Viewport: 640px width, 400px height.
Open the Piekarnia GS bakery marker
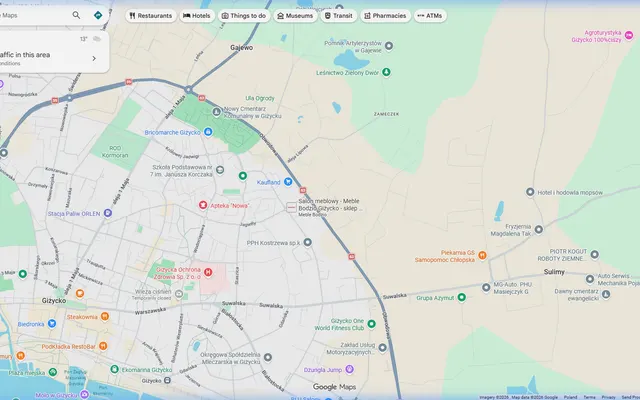pyautogui.click(x=482, y=256)
